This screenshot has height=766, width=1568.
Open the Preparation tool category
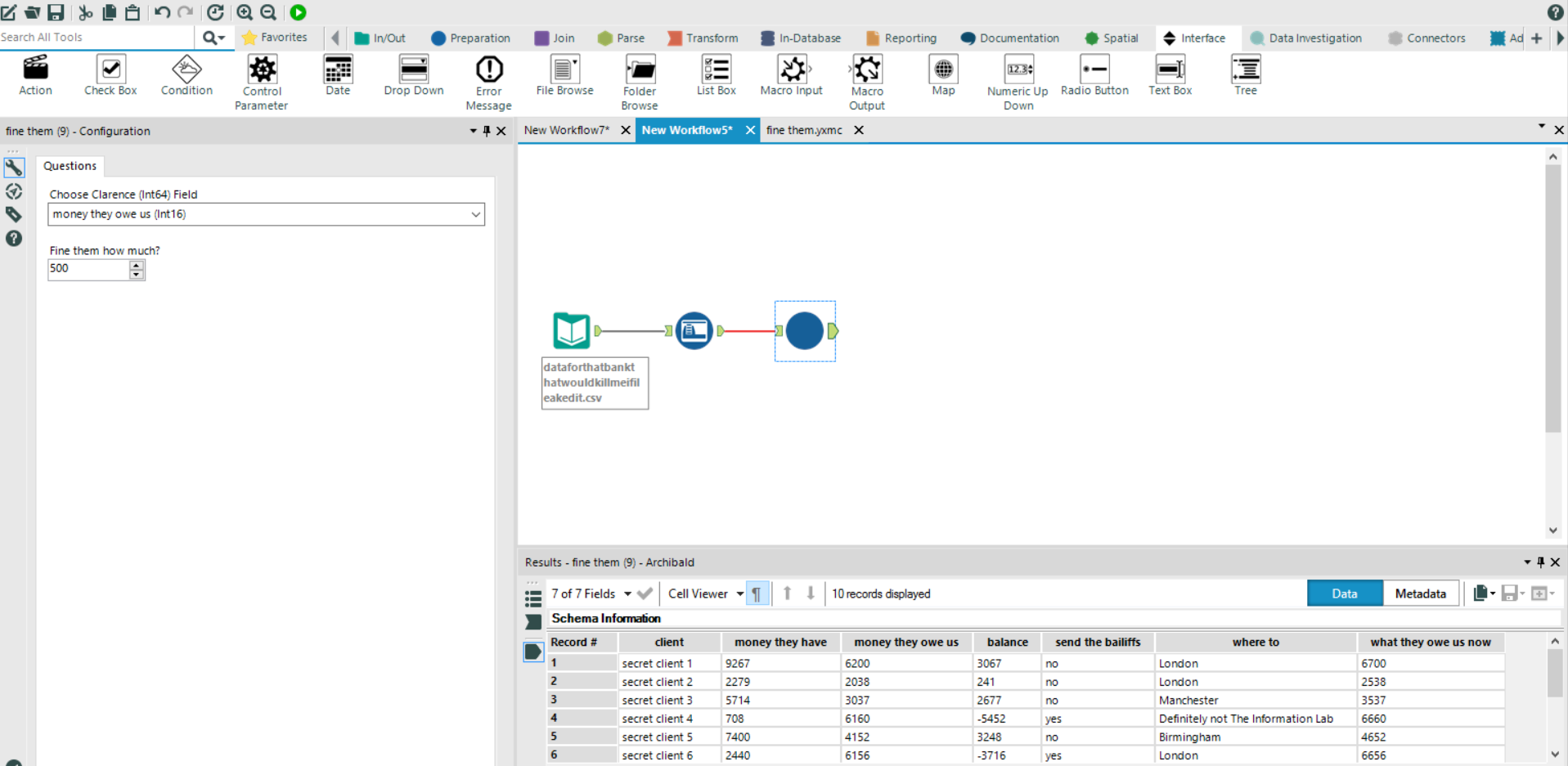click(470, 38)
